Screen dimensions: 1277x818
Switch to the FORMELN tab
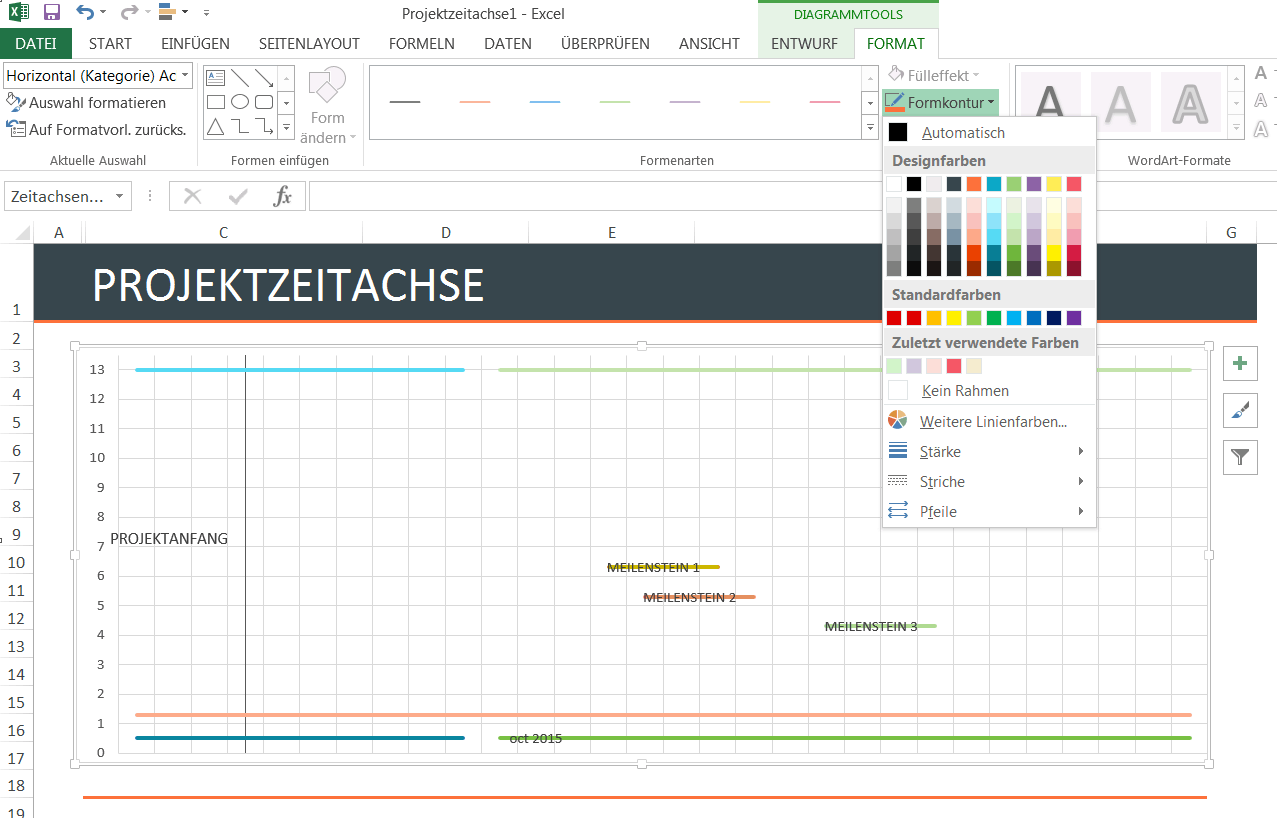click(x=422, y=44)
